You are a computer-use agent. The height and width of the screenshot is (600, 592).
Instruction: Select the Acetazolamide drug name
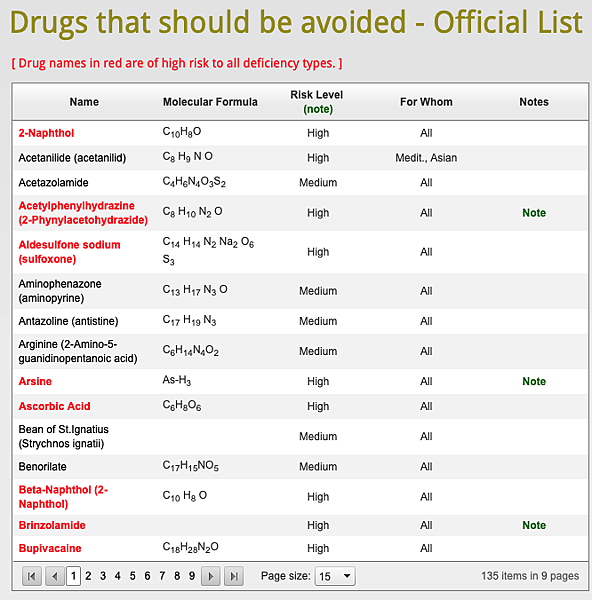[53, 183]
